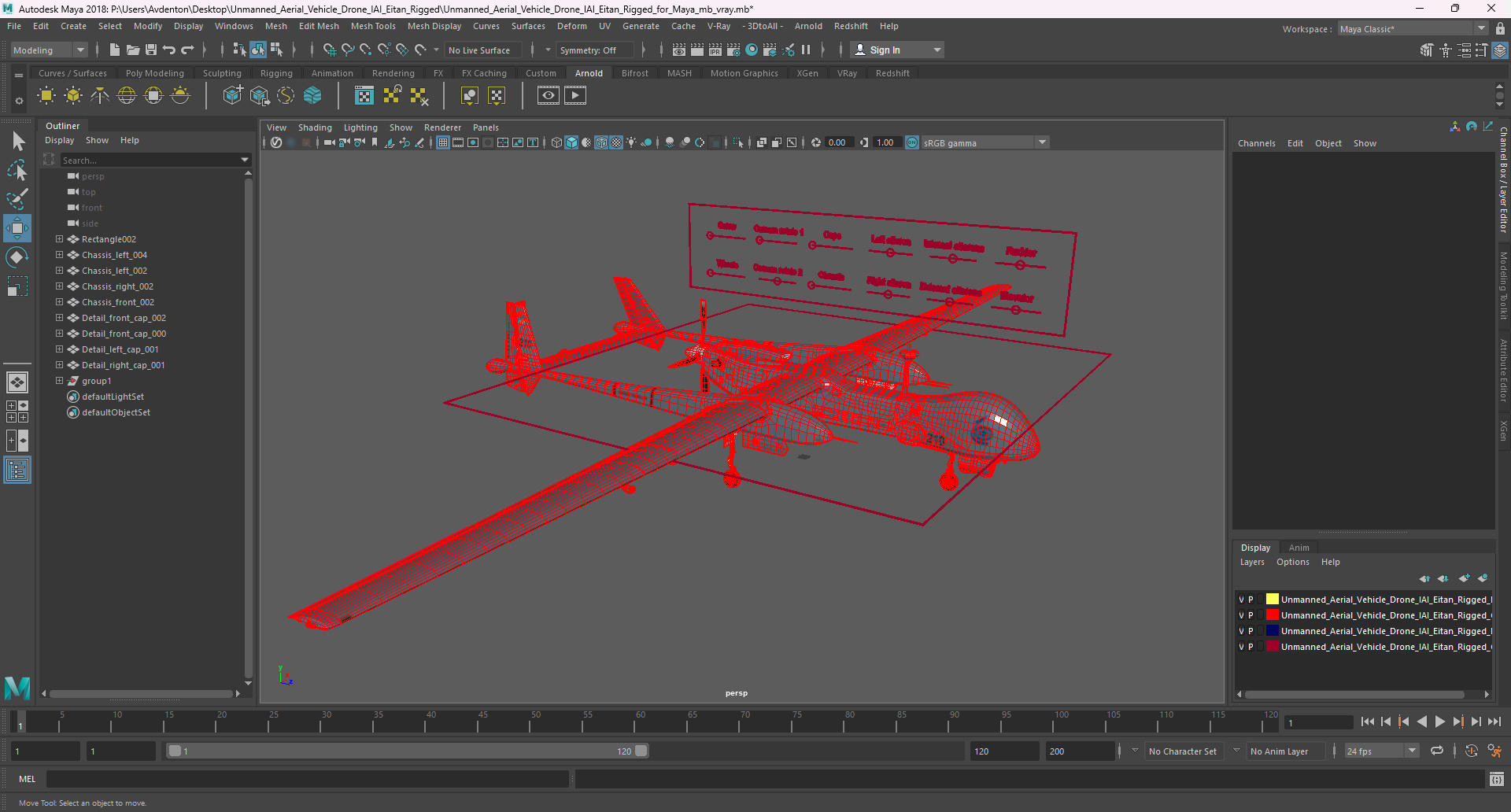This screenshot has height=812, width=1511.
Task: Open Layers menu in layer editor
Action: [1252, 562]
